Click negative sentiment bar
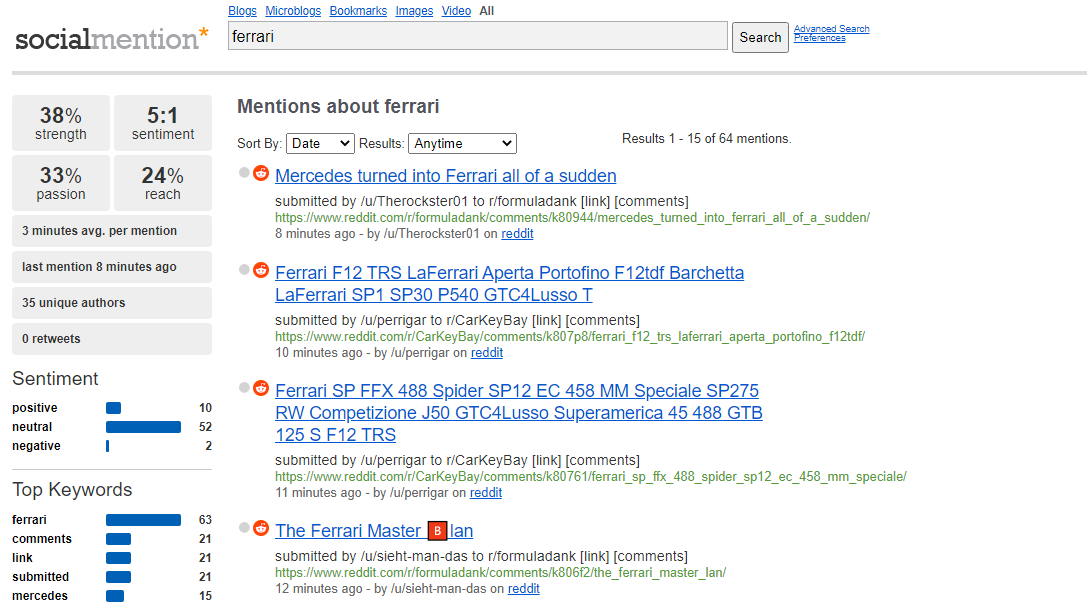Image resolution: width=1087 pixels, height=607 pixels. coord(107,446)
